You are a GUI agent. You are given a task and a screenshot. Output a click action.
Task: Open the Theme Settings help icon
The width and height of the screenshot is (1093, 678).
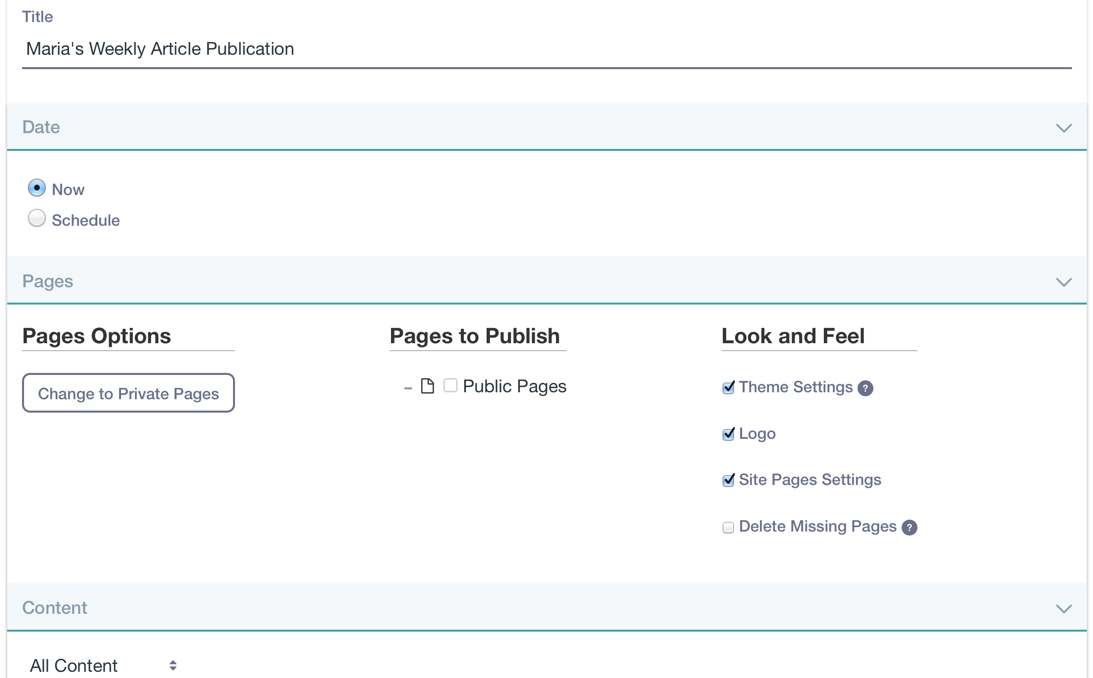865,388
